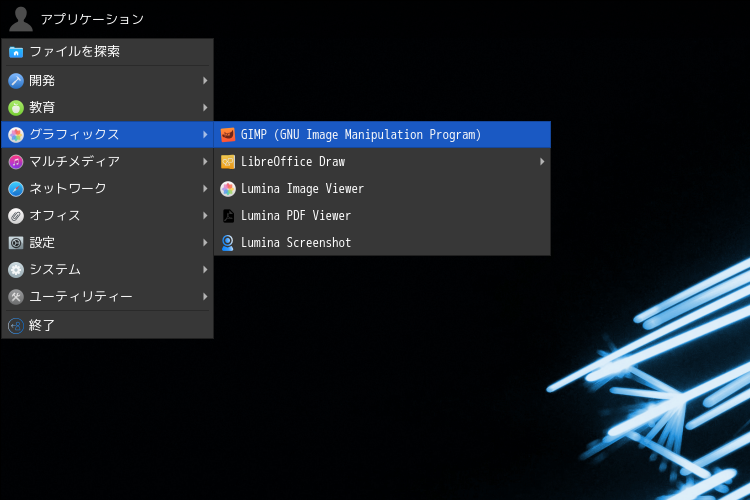The image size is (750, 500).
Task: Click the blue folder icon for ファイルを探索
Action: tap(16, 52)
